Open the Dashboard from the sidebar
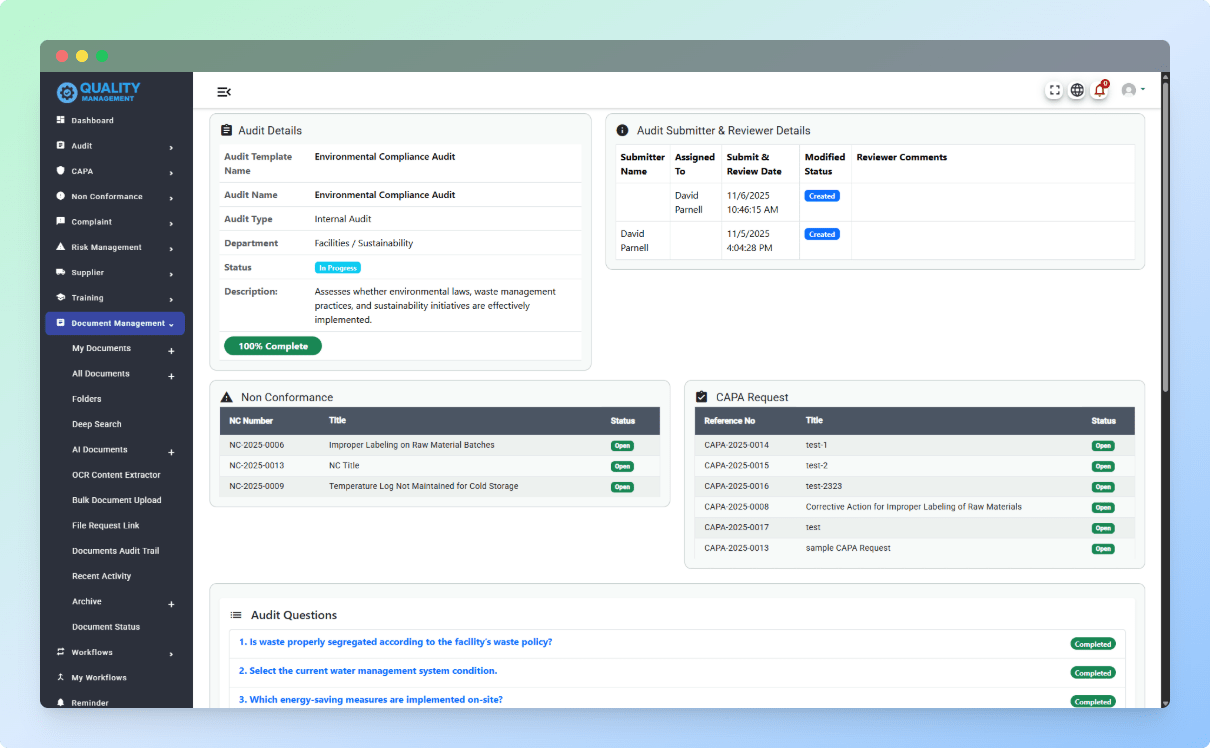Screen dimensions: 1210x748 coord(95,120)
